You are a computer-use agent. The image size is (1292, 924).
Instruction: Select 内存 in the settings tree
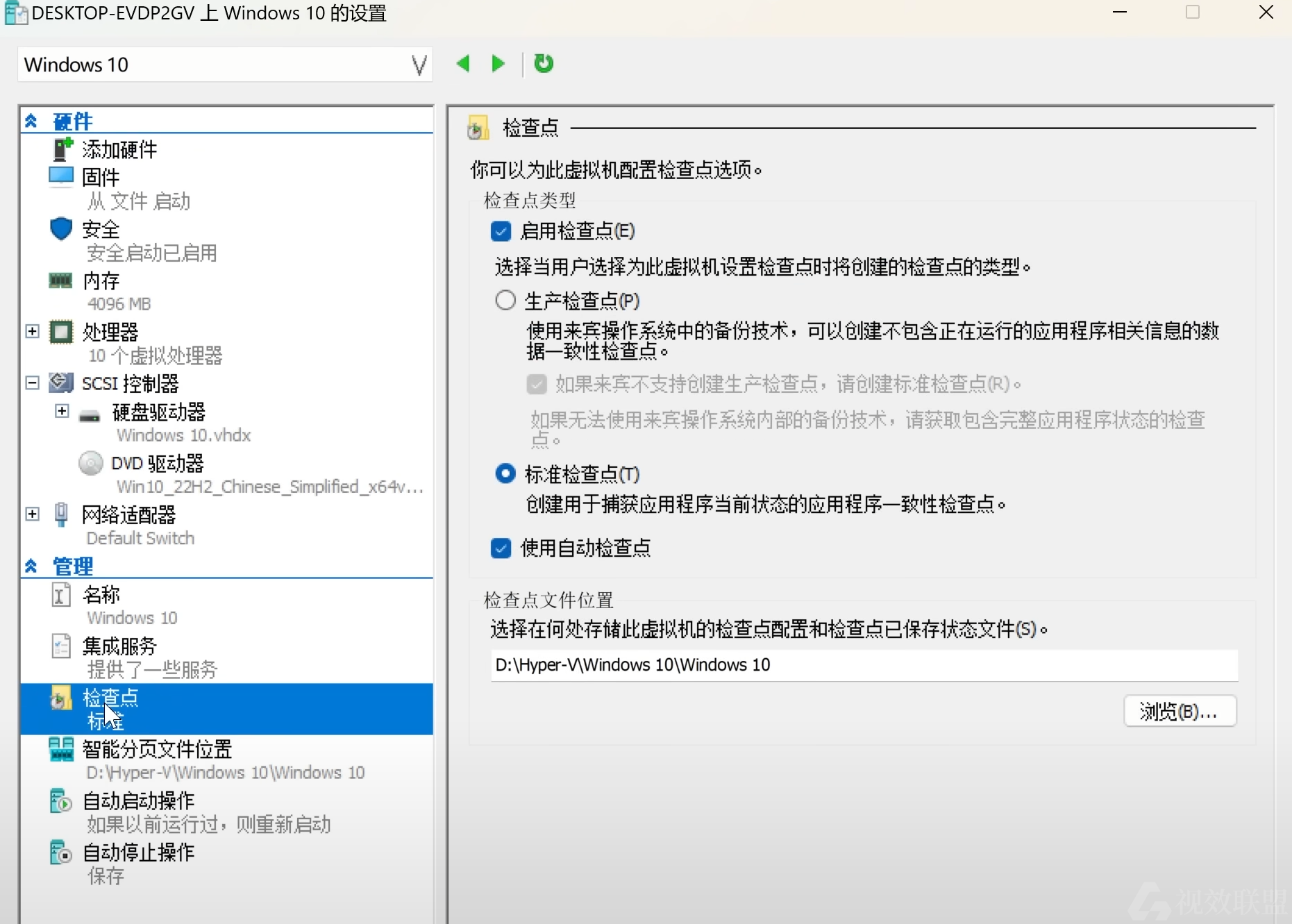[x=101, y=280]
